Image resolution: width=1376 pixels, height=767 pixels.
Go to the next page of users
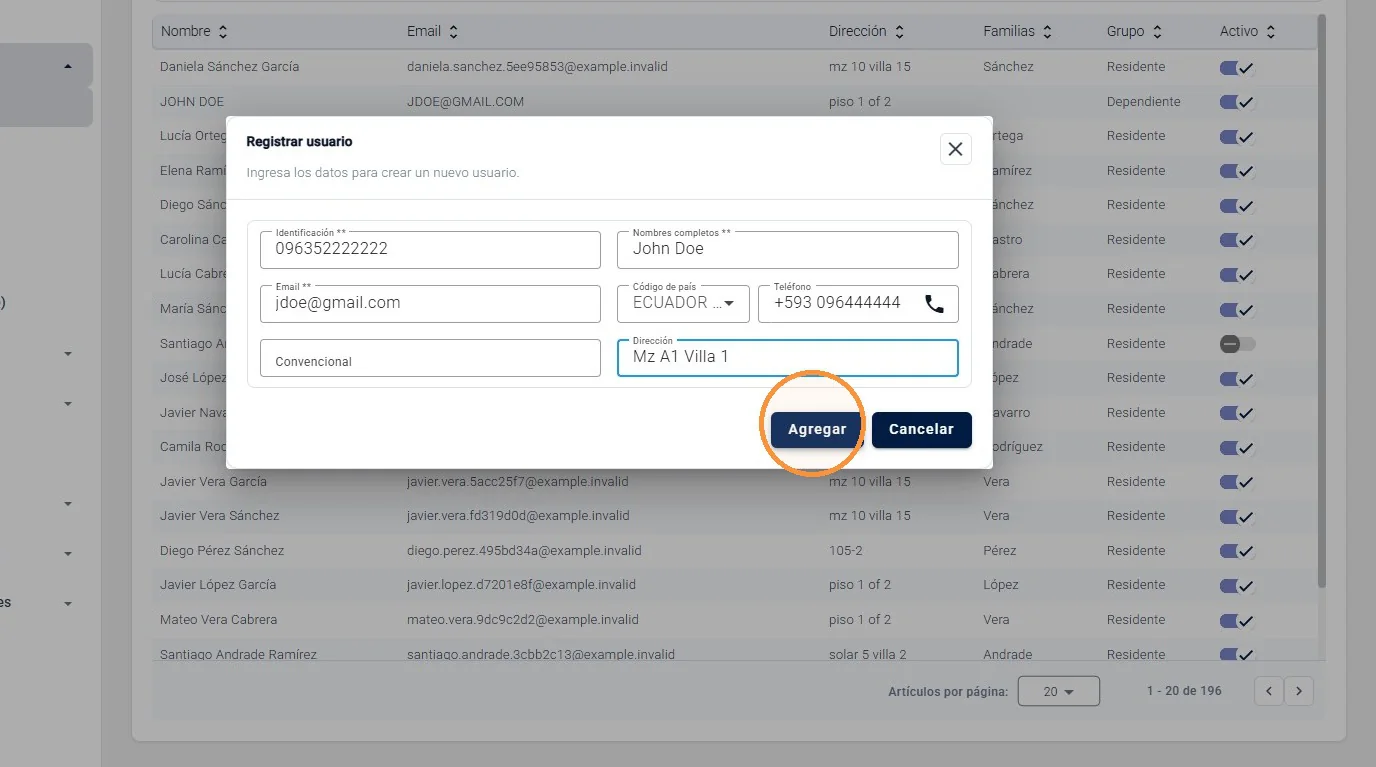pyautogui.click(x=1299, y=691)
